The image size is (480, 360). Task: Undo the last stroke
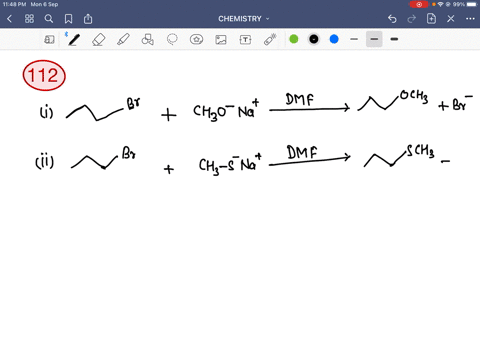click(392, 19)
